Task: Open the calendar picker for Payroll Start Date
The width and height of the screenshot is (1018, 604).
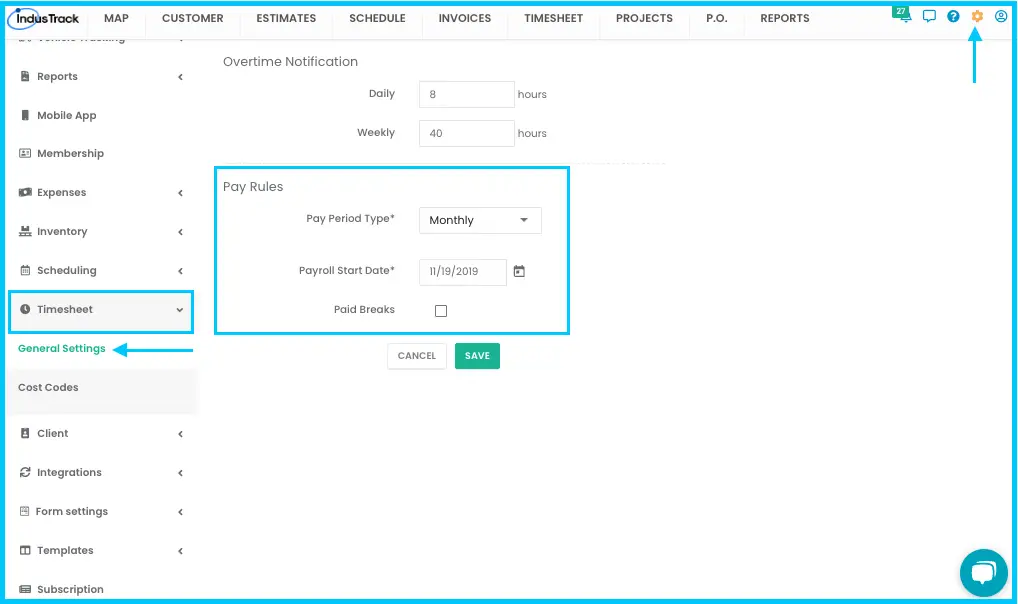Action: (x=519, y=271)
